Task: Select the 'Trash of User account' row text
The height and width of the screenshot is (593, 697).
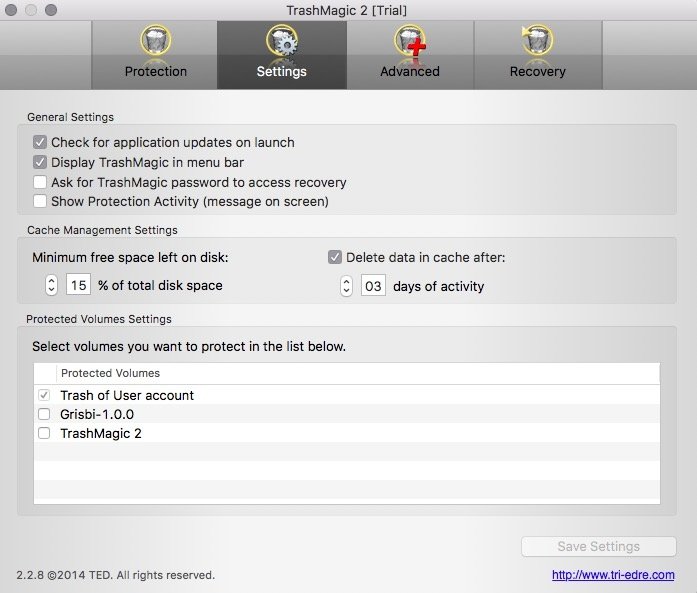Action: (127, 395)
